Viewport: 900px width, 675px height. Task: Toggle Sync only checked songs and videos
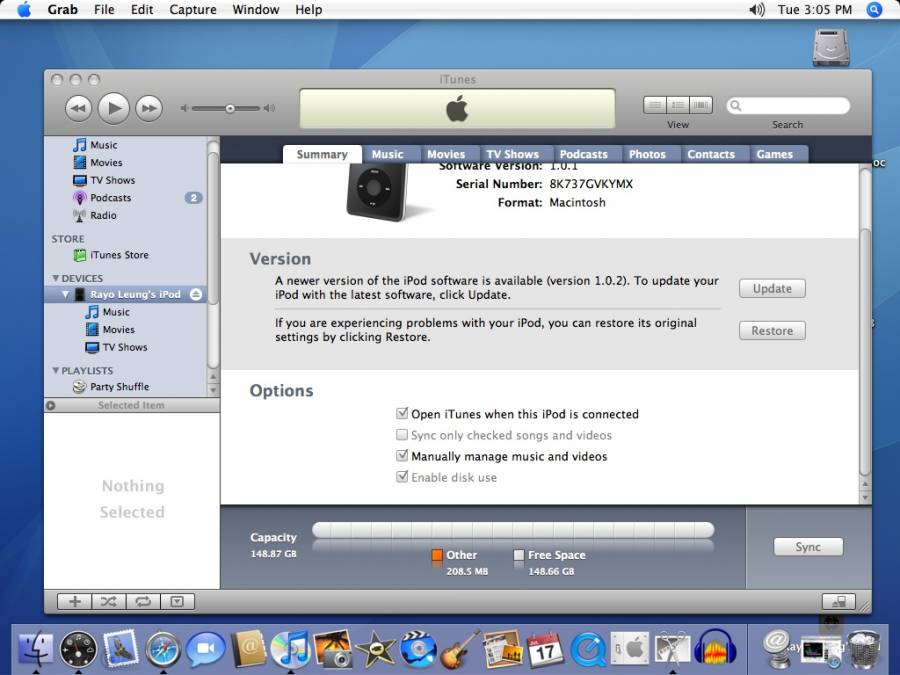pos(402,435)
